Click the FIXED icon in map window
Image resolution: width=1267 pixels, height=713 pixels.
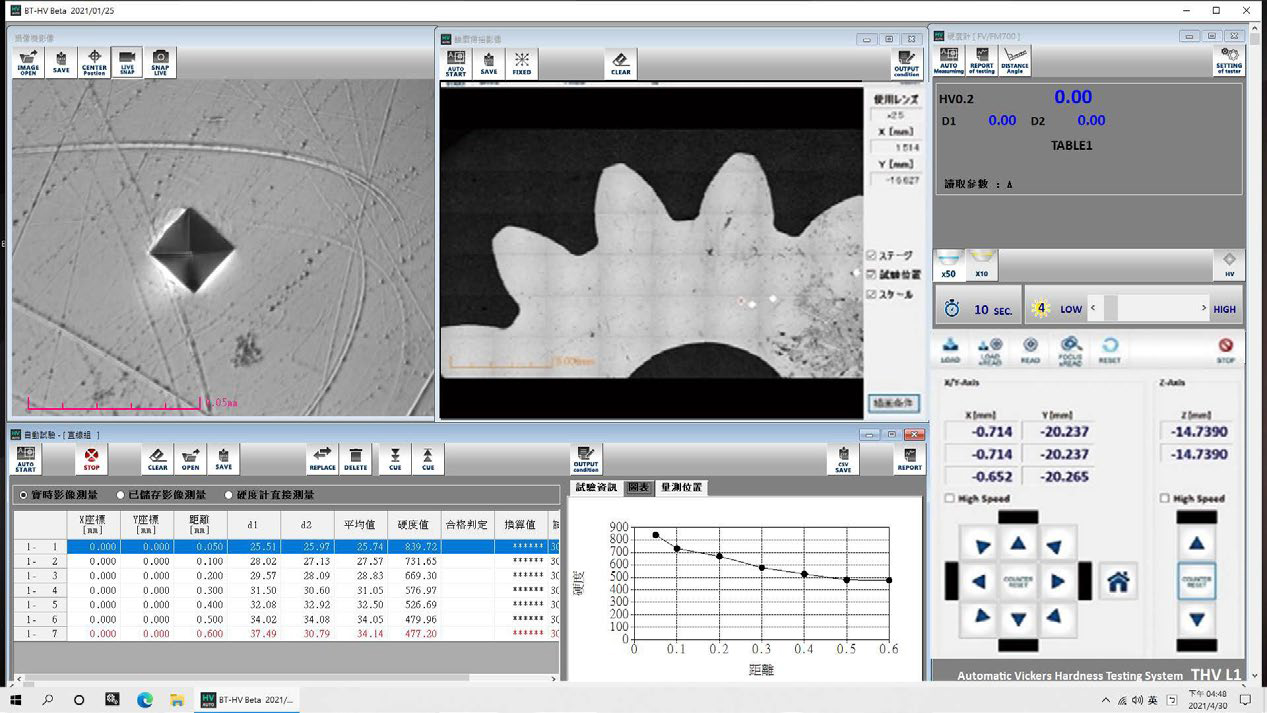click(x=521, y=64)
